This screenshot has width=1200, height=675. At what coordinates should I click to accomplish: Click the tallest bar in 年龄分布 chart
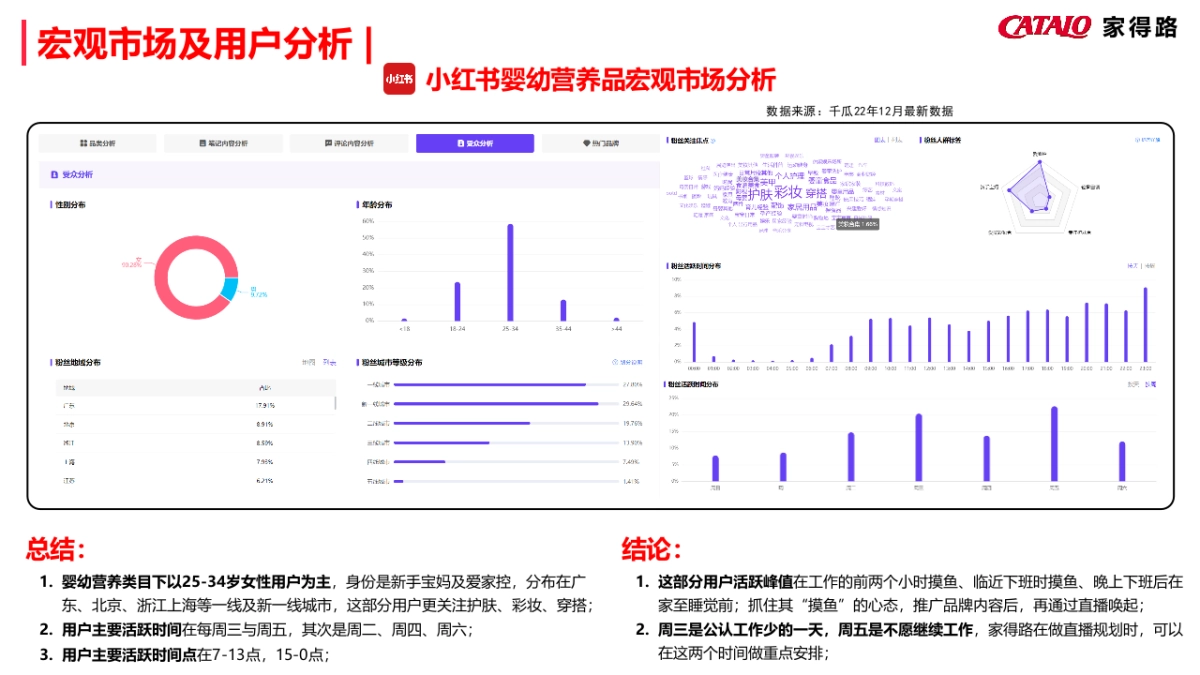510,270
